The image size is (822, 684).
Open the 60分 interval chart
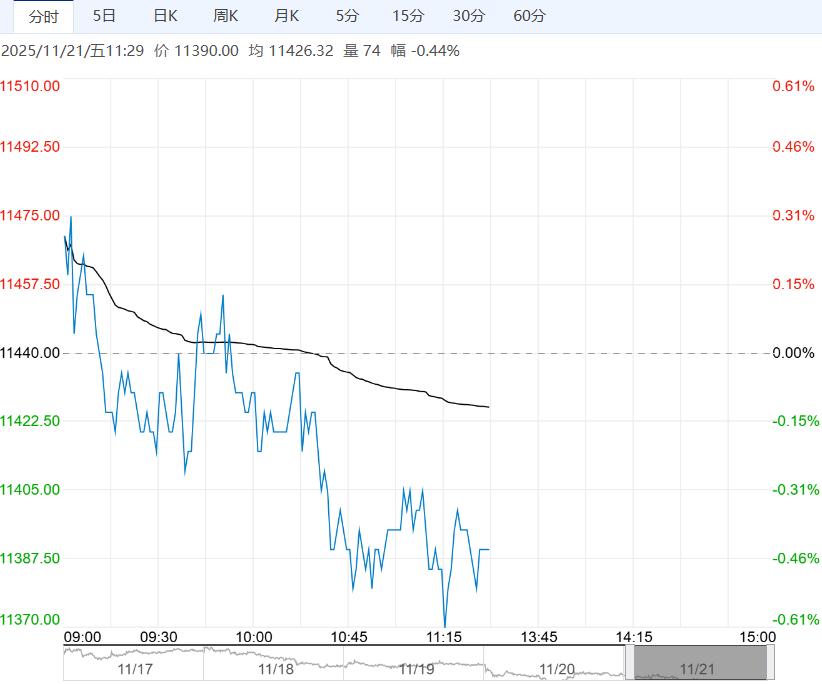tap(529, 16)
